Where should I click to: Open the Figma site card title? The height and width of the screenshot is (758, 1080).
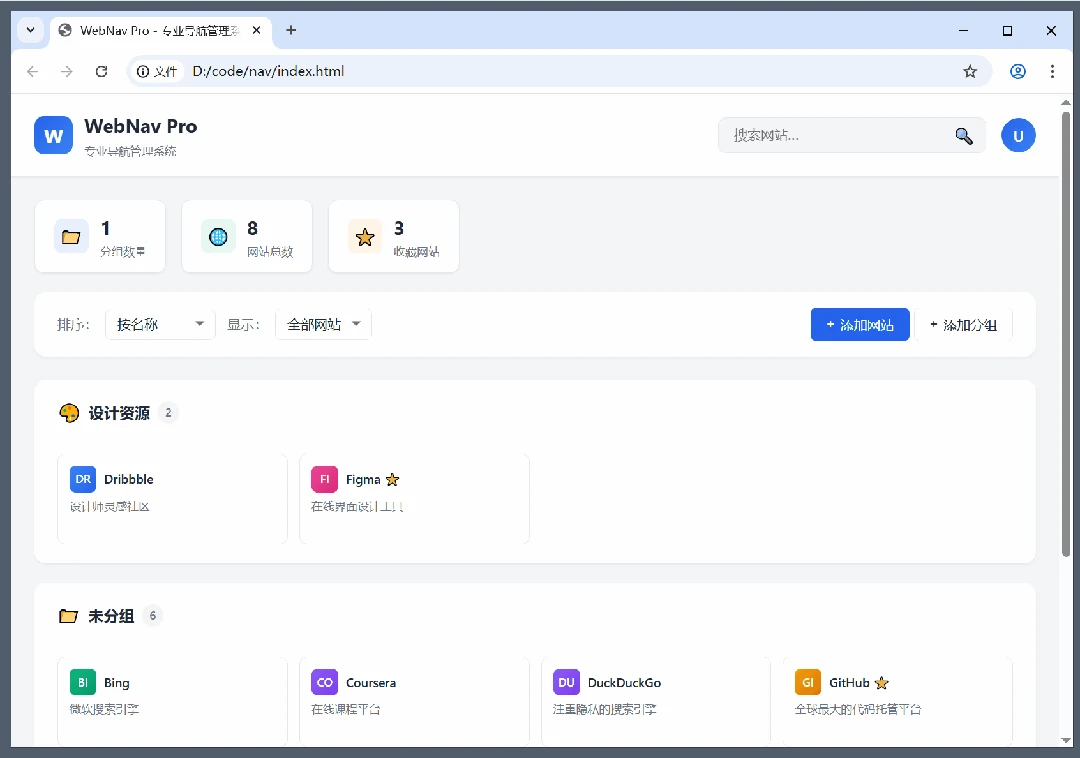point(363,479)
